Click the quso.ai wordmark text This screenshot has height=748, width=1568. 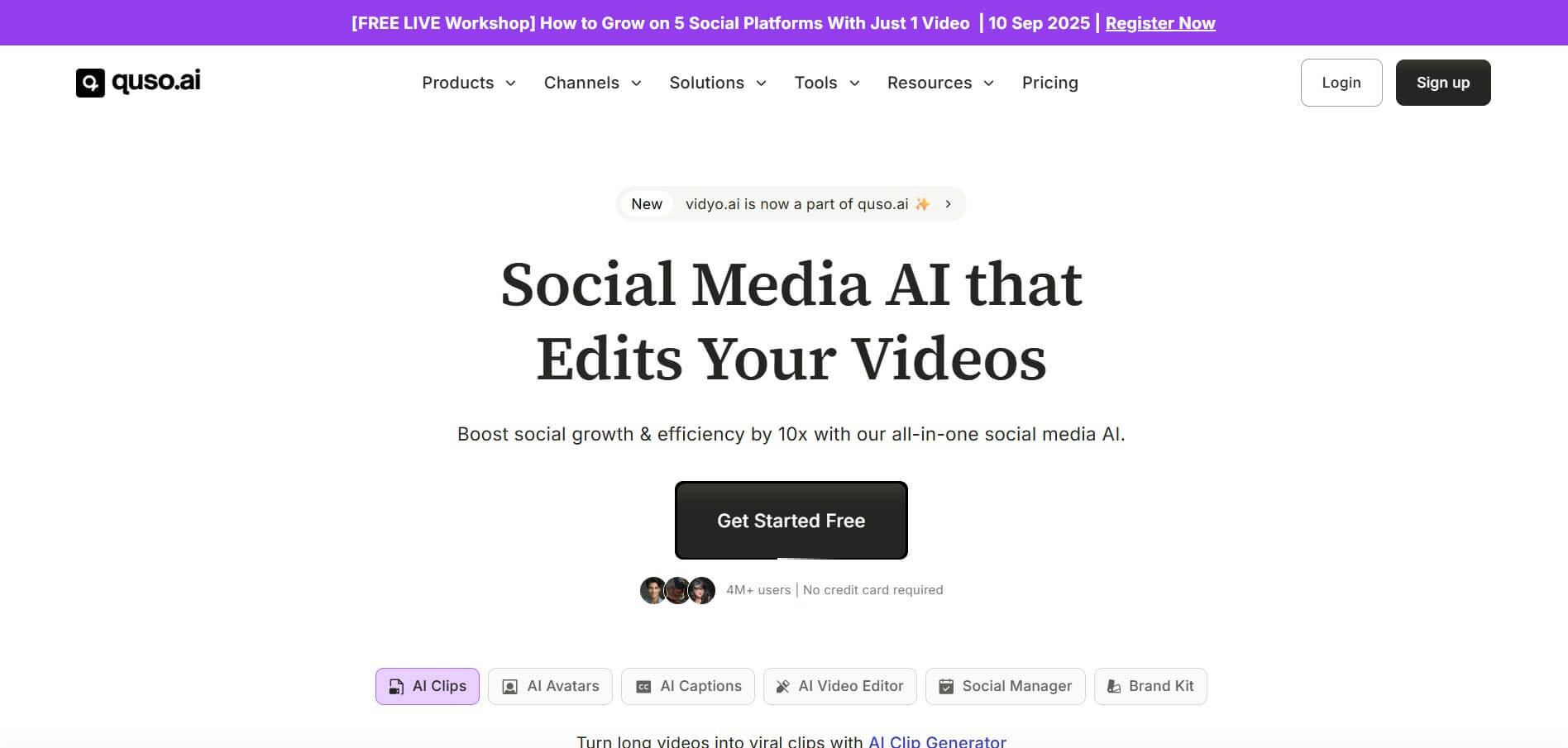[x=156, y=81]
